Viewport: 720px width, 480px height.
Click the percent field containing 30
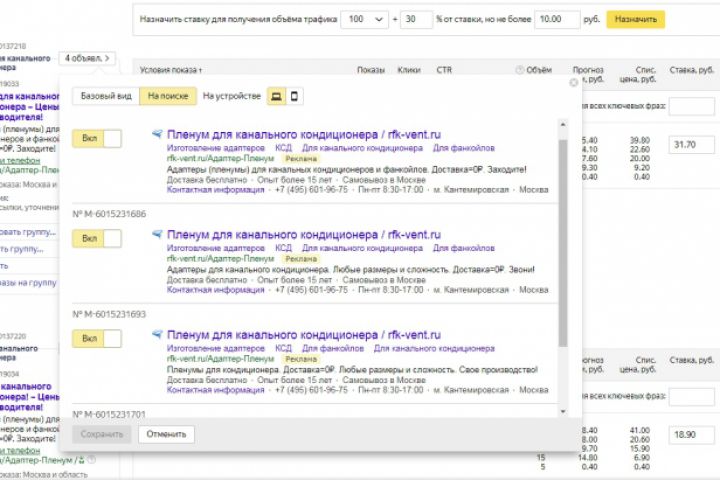point(416,19)
